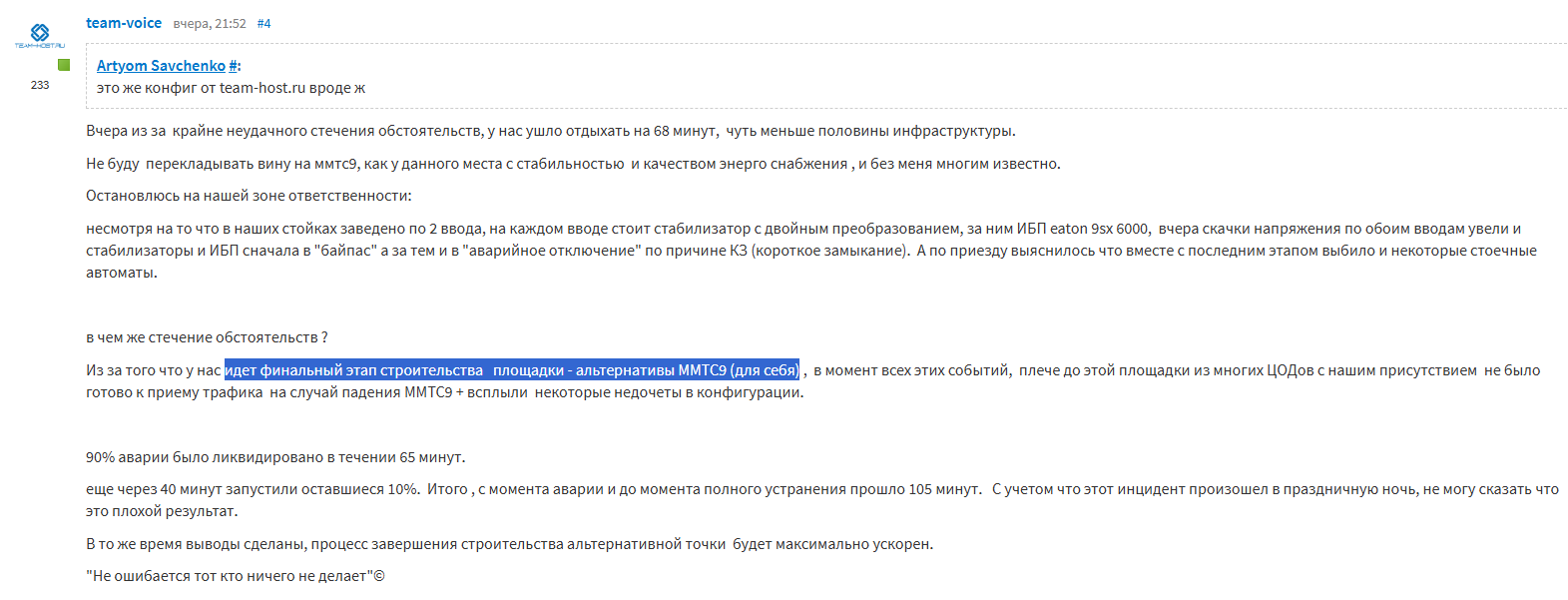This screenshot has height=600, width=1568.
Task: Click quoted text about team-host.ru config
Action: pos(231,88)
